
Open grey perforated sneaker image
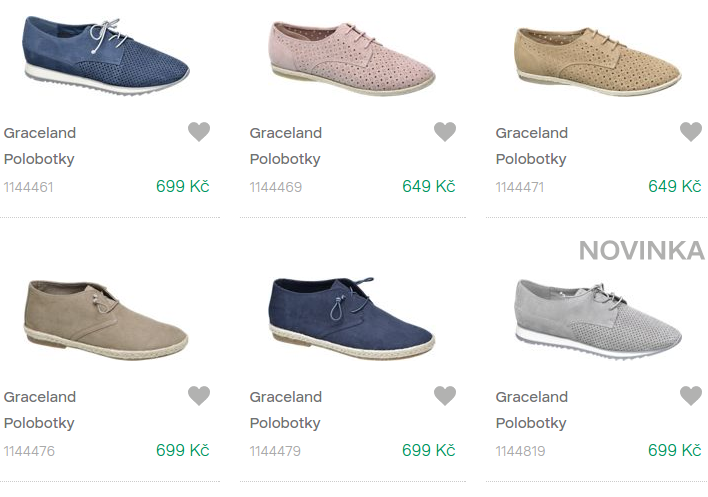coord(598,318)
